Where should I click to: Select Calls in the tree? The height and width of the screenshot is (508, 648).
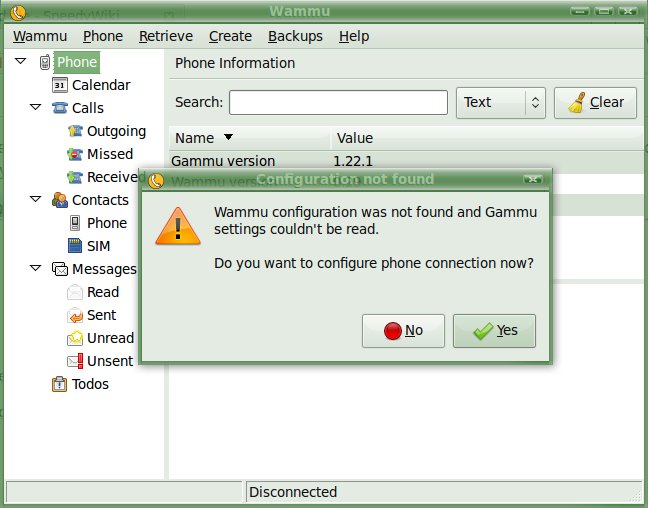coord(88,108)
